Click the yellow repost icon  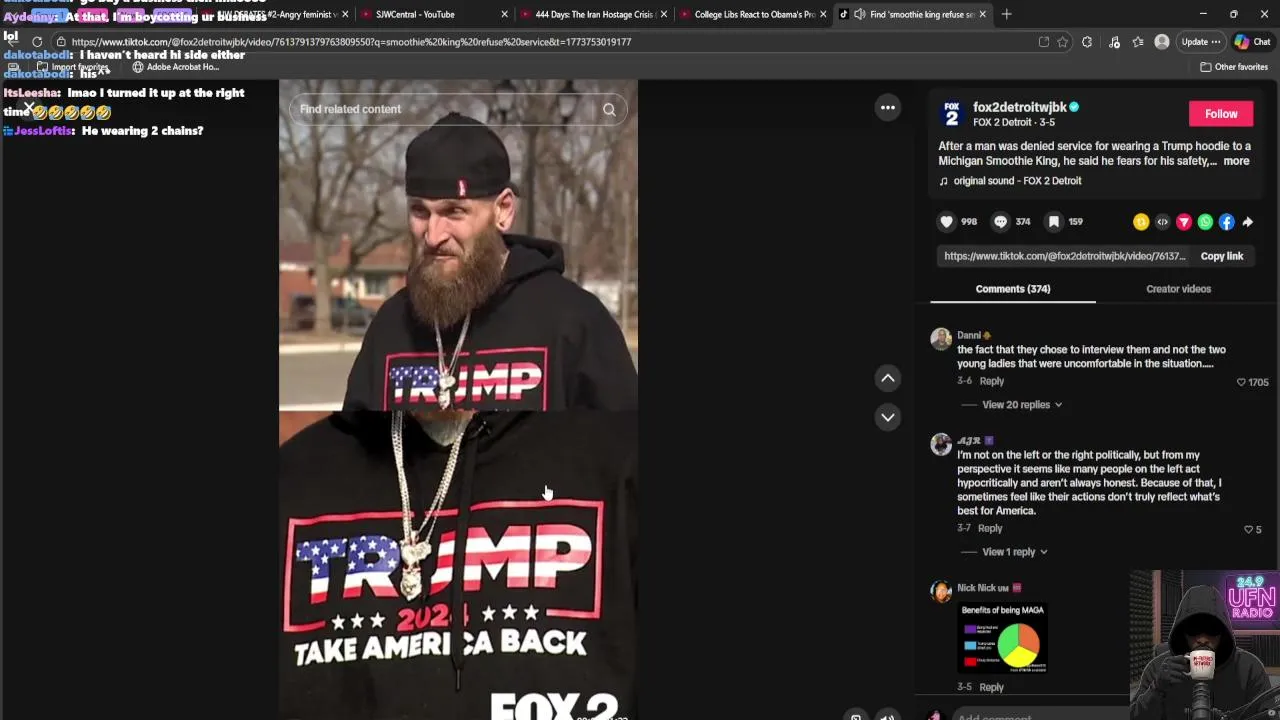(x=1141, y=222)
